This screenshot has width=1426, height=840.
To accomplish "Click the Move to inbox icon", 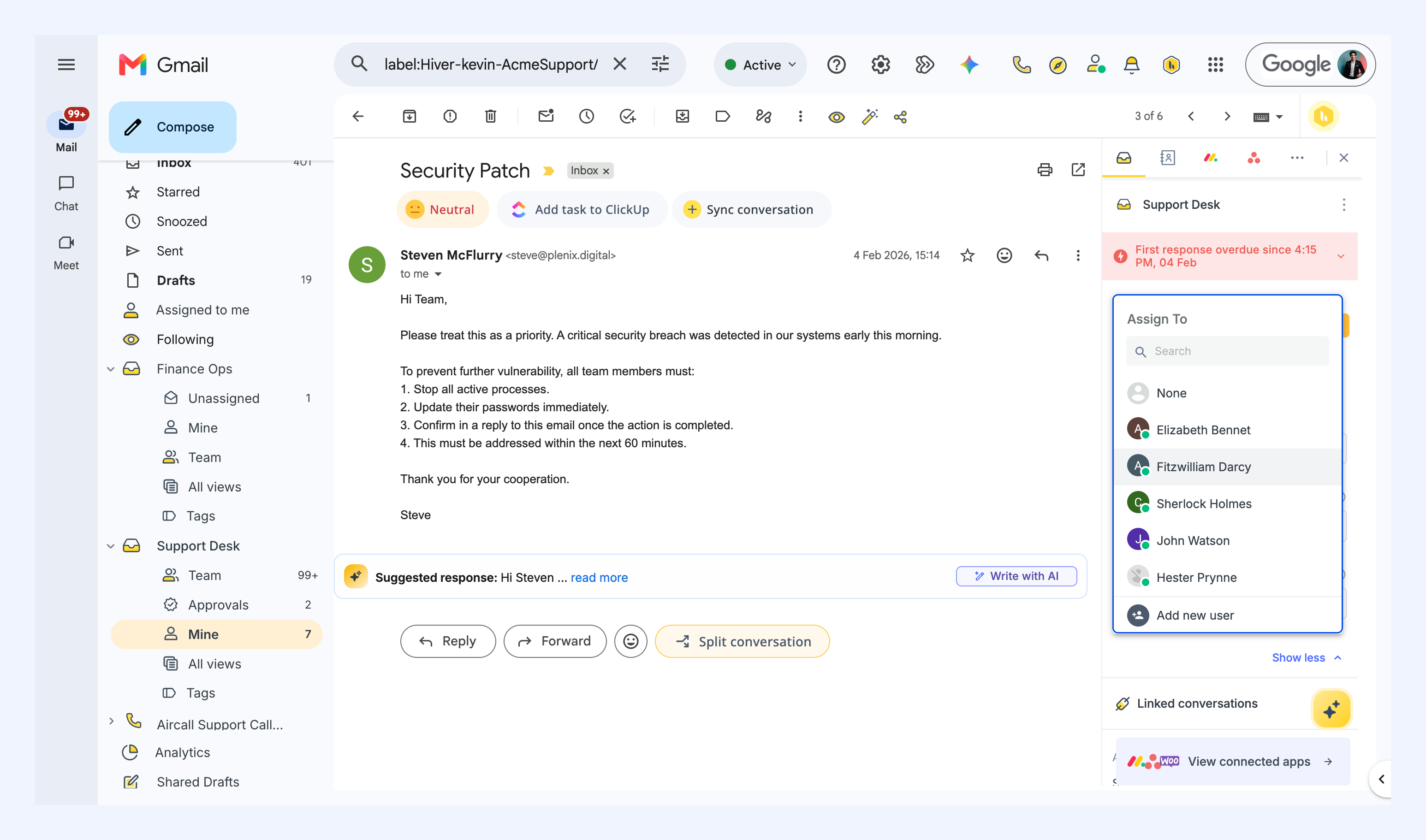I will [x=682, y=117].
